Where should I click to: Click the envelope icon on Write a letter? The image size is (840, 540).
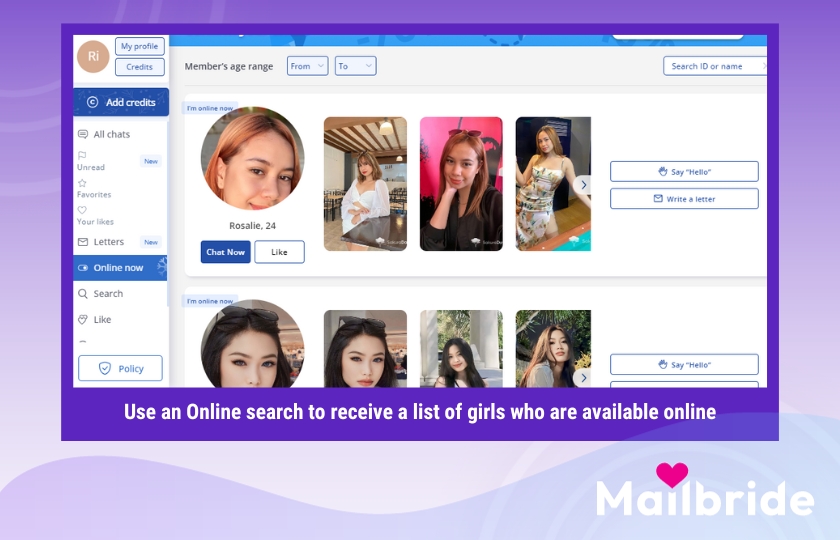(x=658, y=199)
